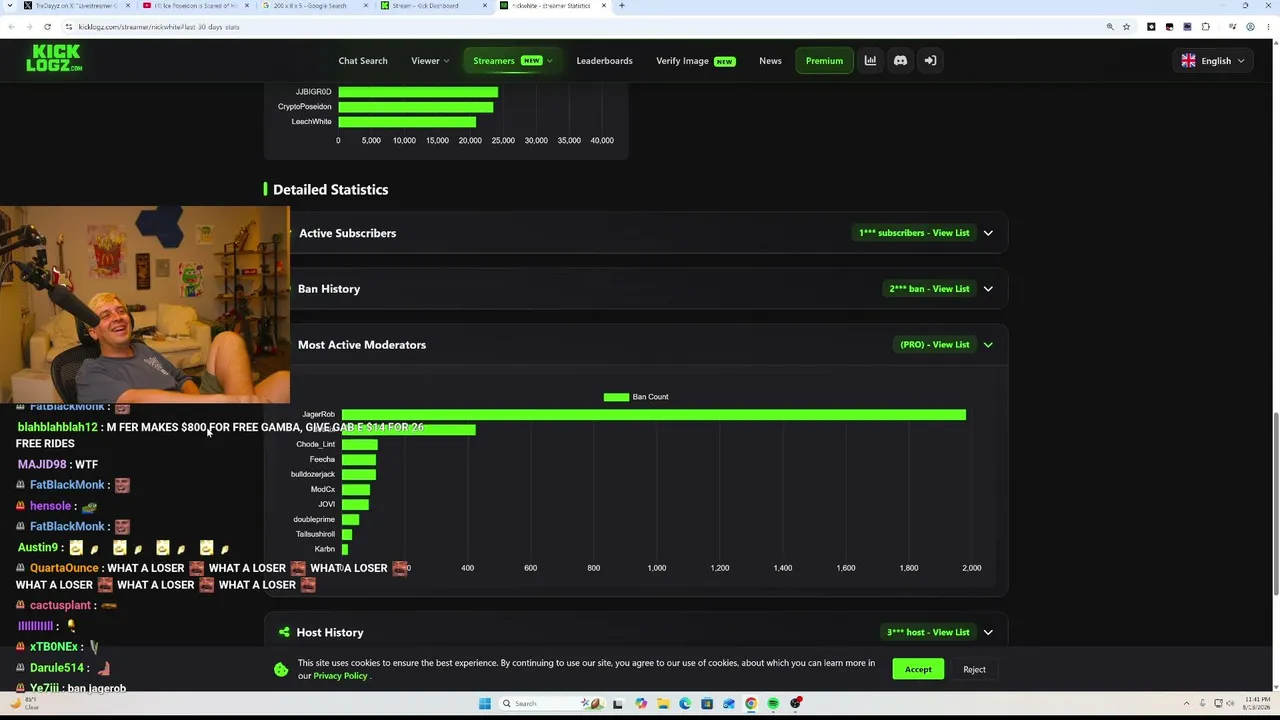Screen dimensions: 1280x720
Task: Click the LeechWhite chart bar
Action: (x=407, y=122)
